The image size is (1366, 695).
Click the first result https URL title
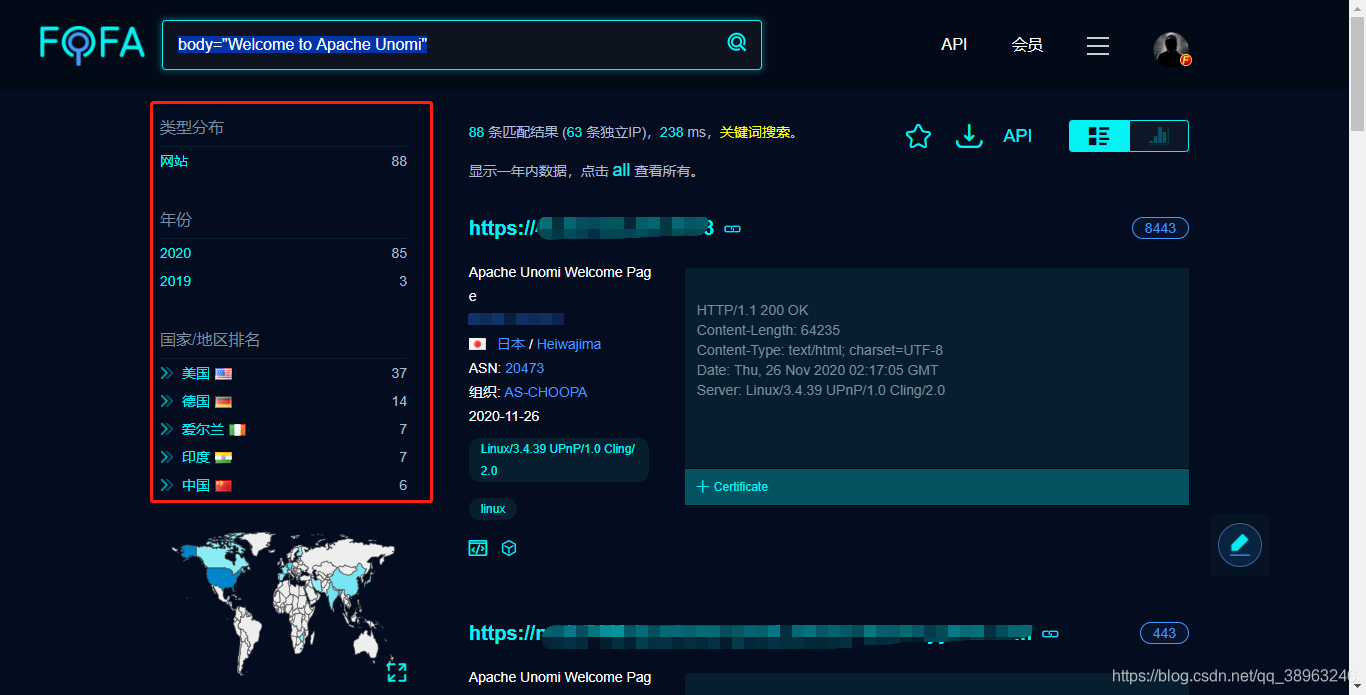pyautogui.click(x=591, y=228)
